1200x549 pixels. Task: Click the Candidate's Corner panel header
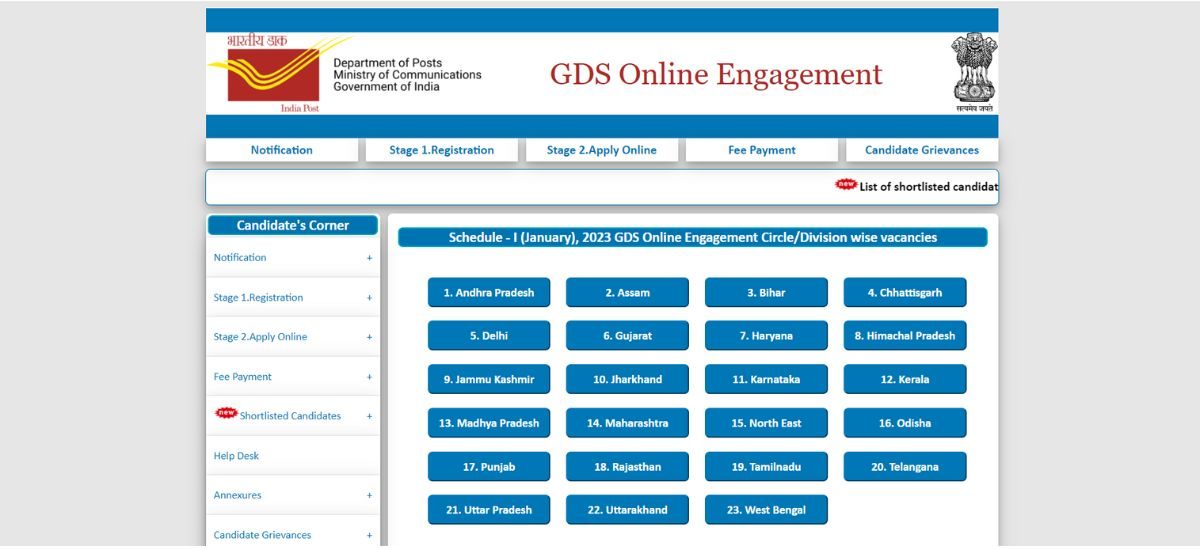pyautogui.click(x=293, y=226)
